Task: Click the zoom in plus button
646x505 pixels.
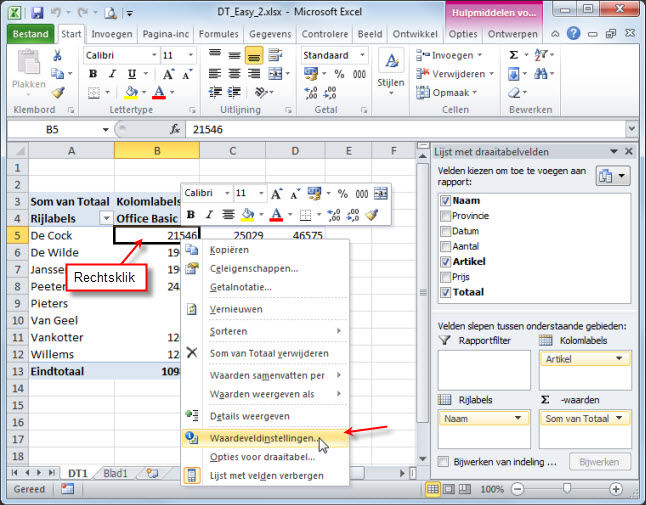Action: pyautogui.click(x=616, y=489)
